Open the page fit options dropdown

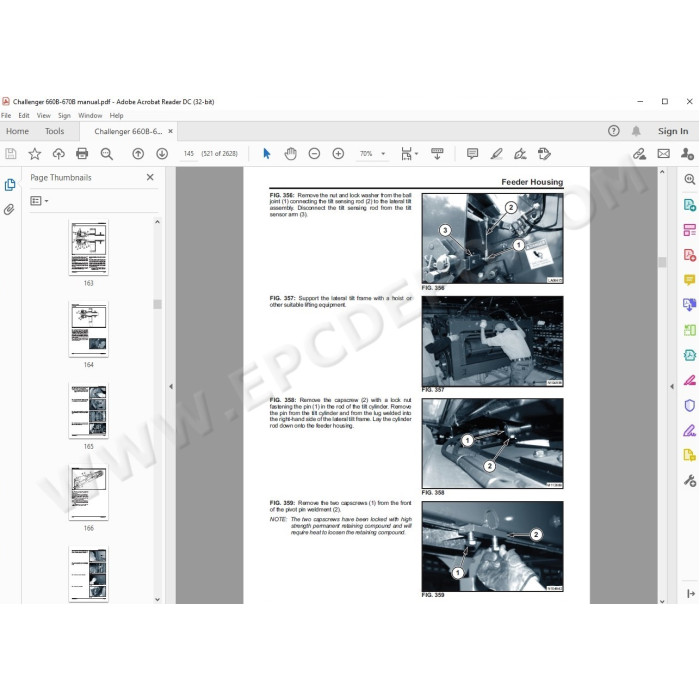click(416, 154)
